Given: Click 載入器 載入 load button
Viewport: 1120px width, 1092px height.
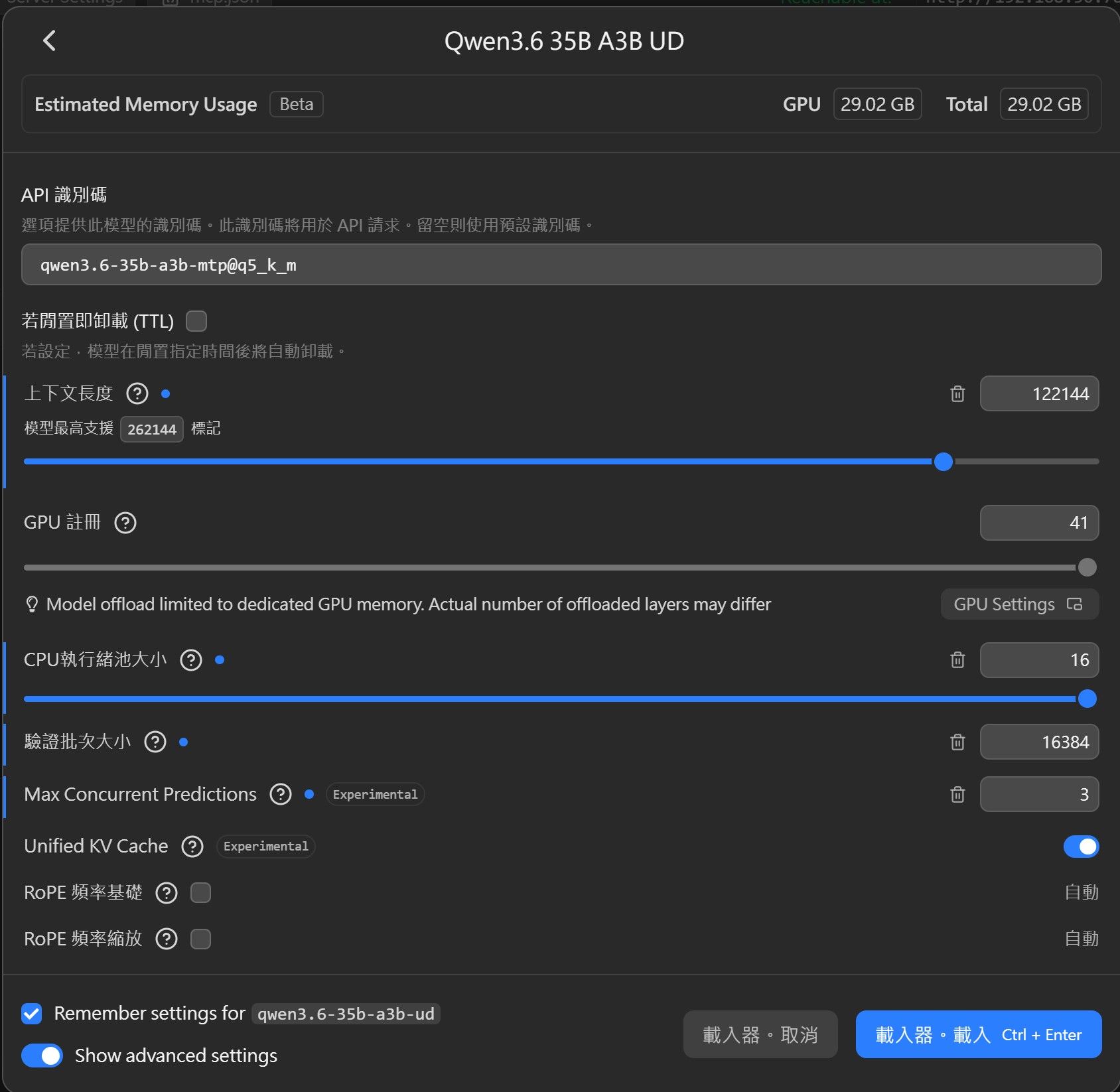Looking at the screenshot, I should tap(979, 1034).
